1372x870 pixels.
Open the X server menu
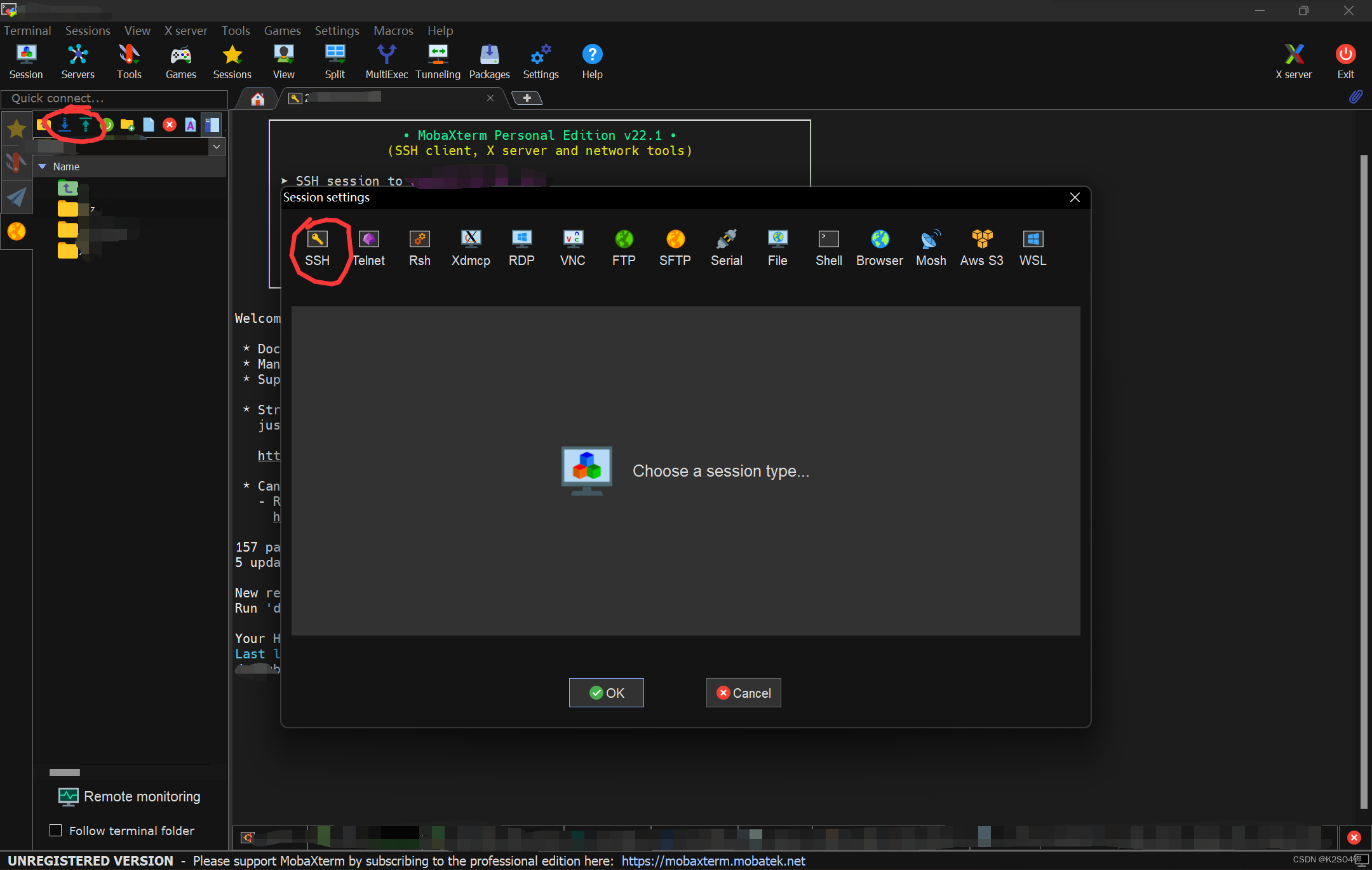pyautogui.click(x=185, y=31)
